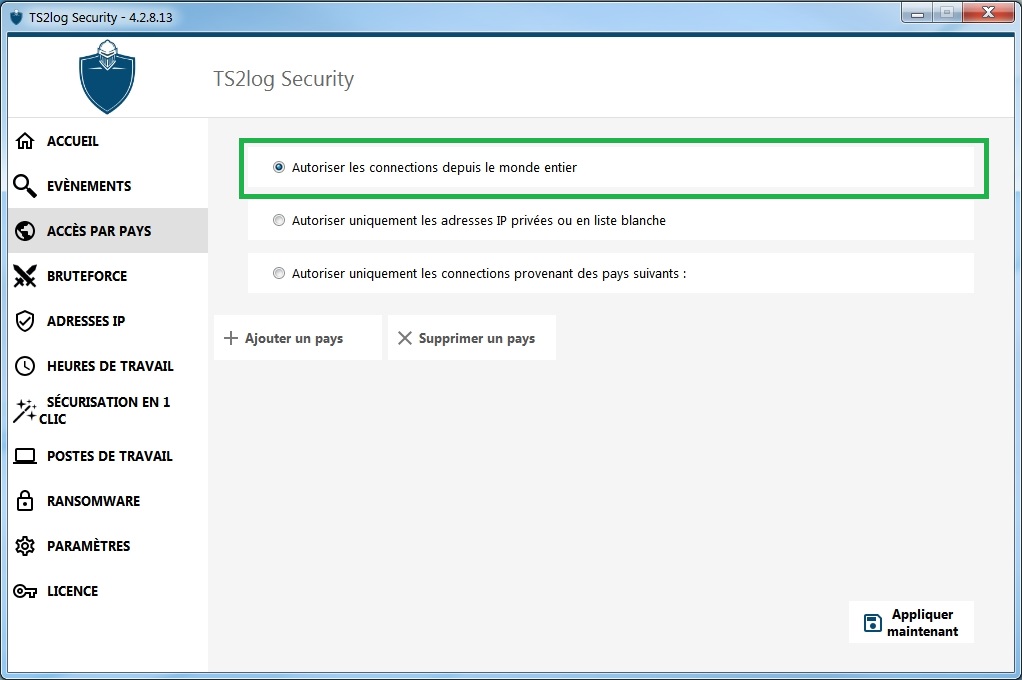Click the X icon of Supprimer un pays
This screenshot has width=1022, height=680.
tap(405, 338)
